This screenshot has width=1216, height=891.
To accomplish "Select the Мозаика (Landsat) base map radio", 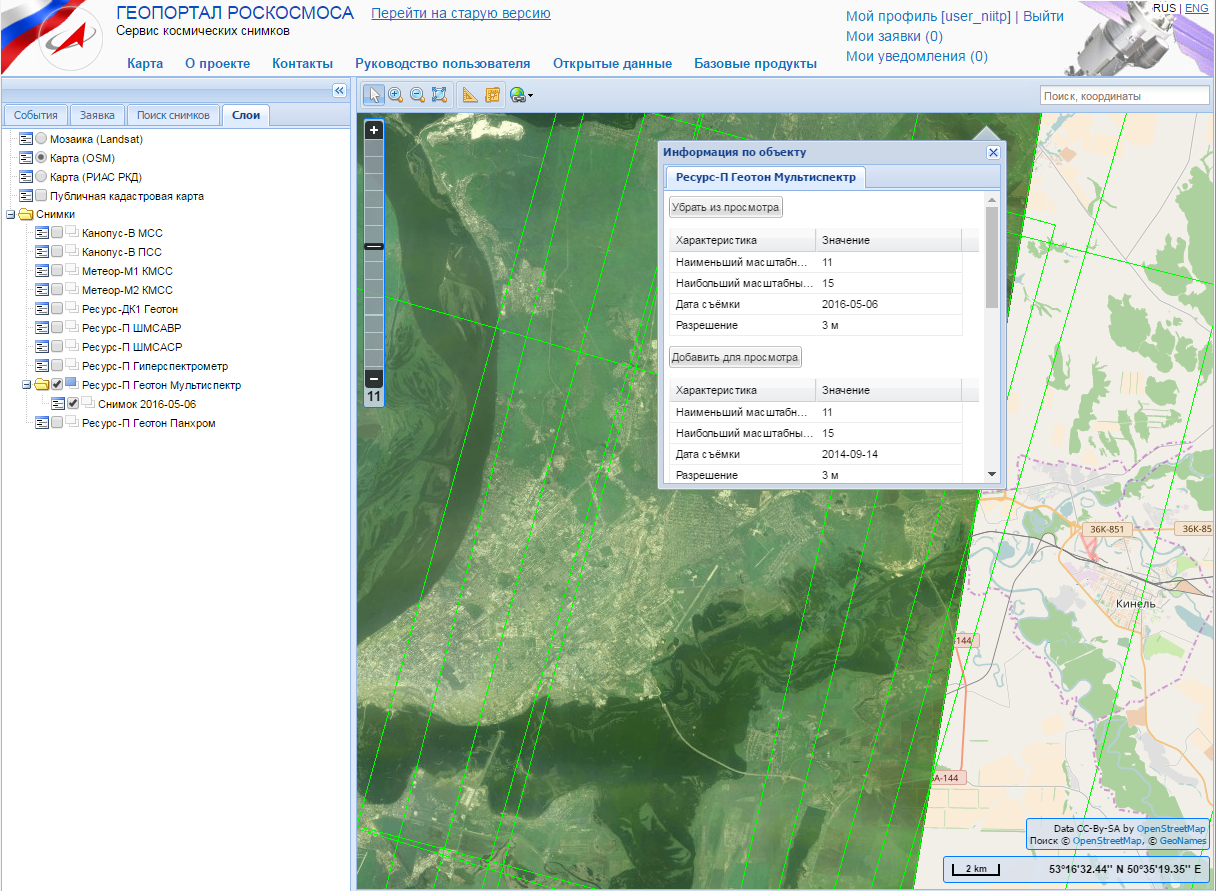I will (41, 139).
